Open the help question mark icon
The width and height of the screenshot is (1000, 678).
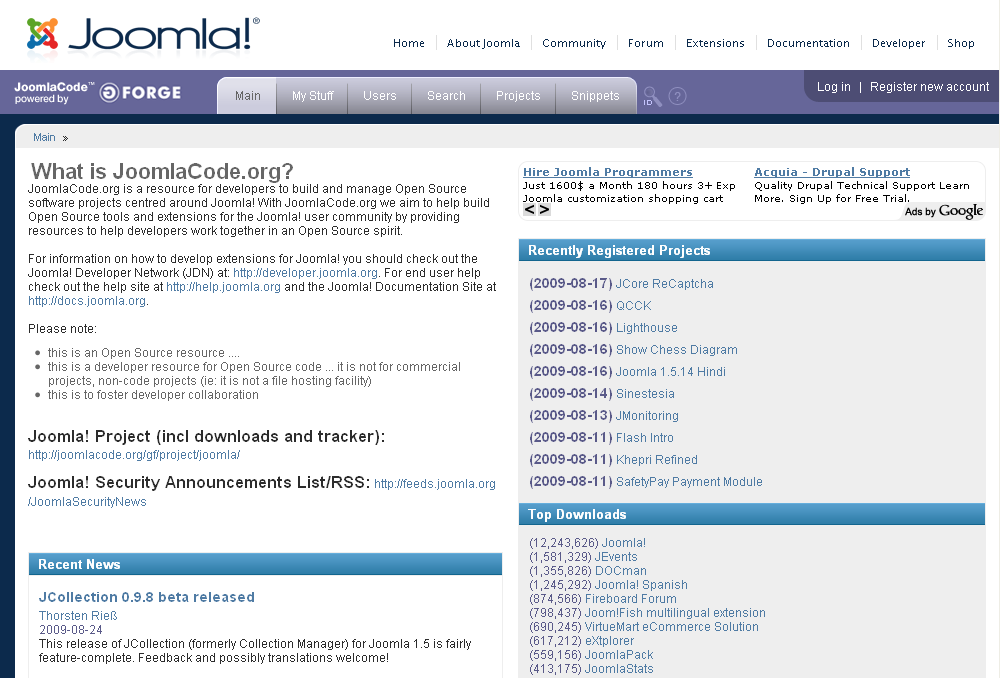[x=677, y=96]
